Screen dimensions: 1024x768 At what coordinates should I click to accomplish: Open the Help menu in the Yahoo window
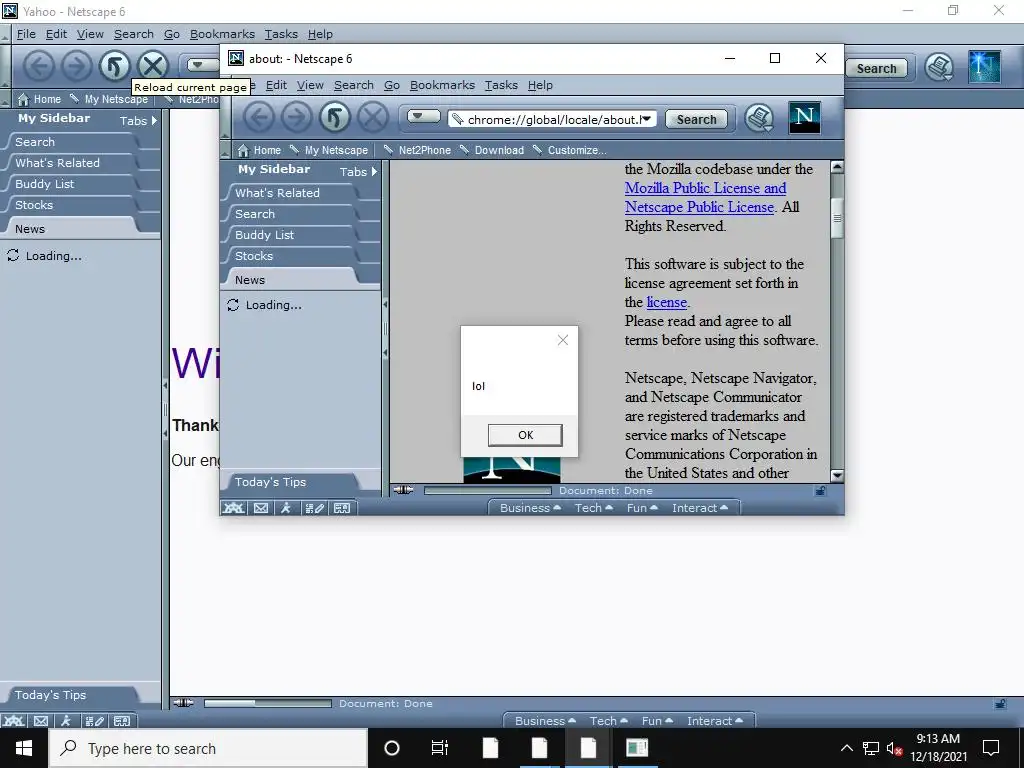(x=320, y=34)
